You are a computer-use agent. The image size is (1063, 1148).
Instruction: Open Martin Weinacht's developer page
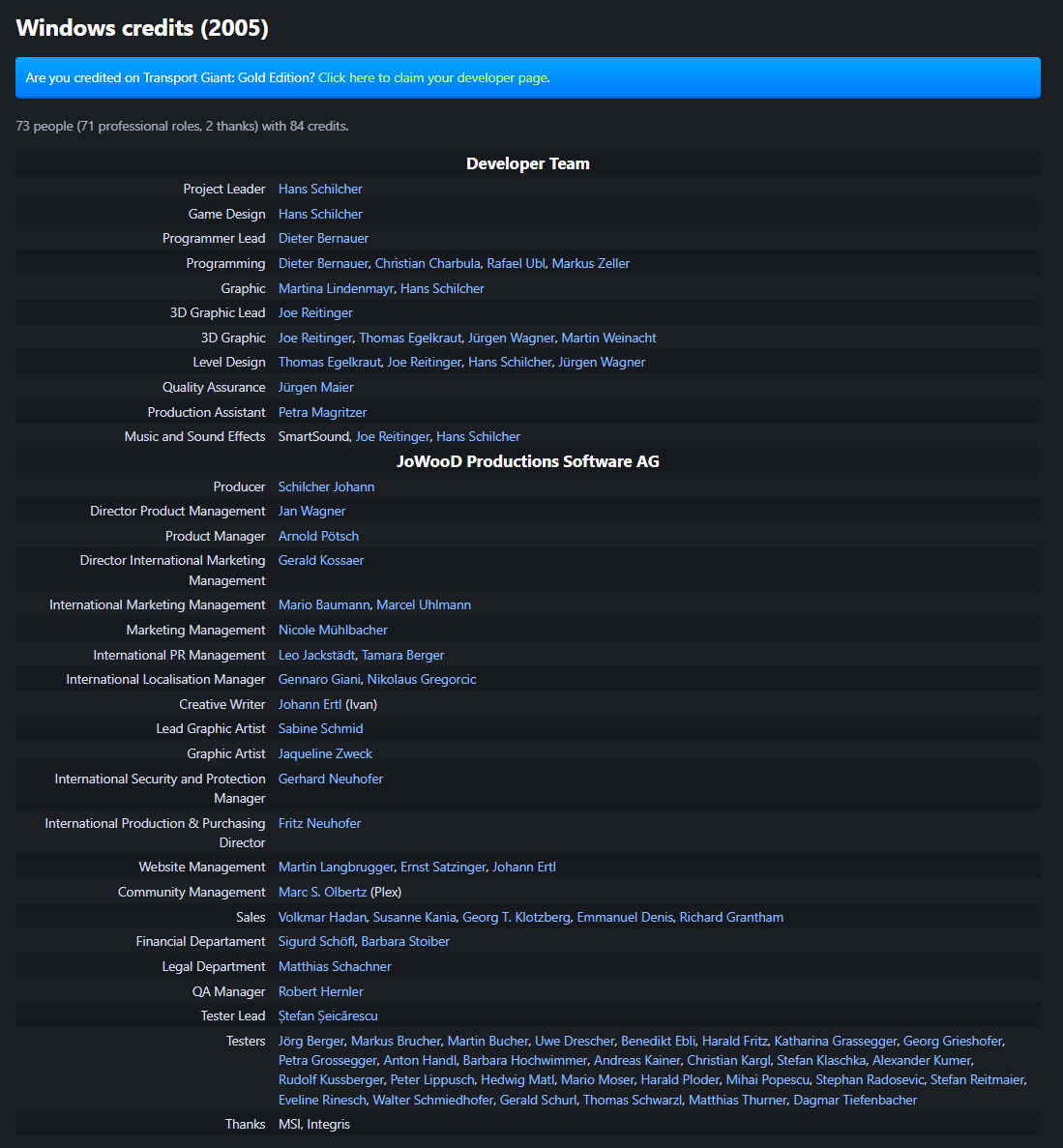(x=608, y=338)
